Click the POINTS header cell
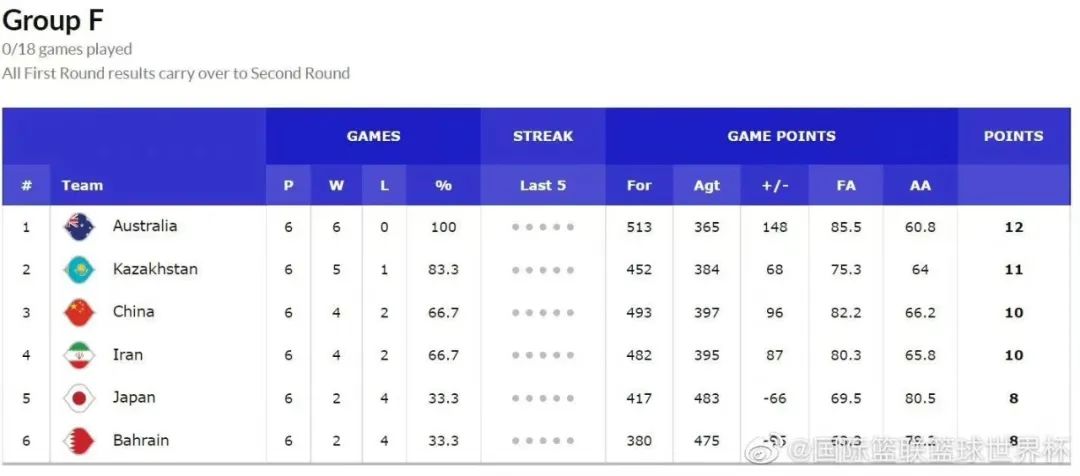Screen dimensions: 1080x476 pyautogui.click(x=1013, y=136)
